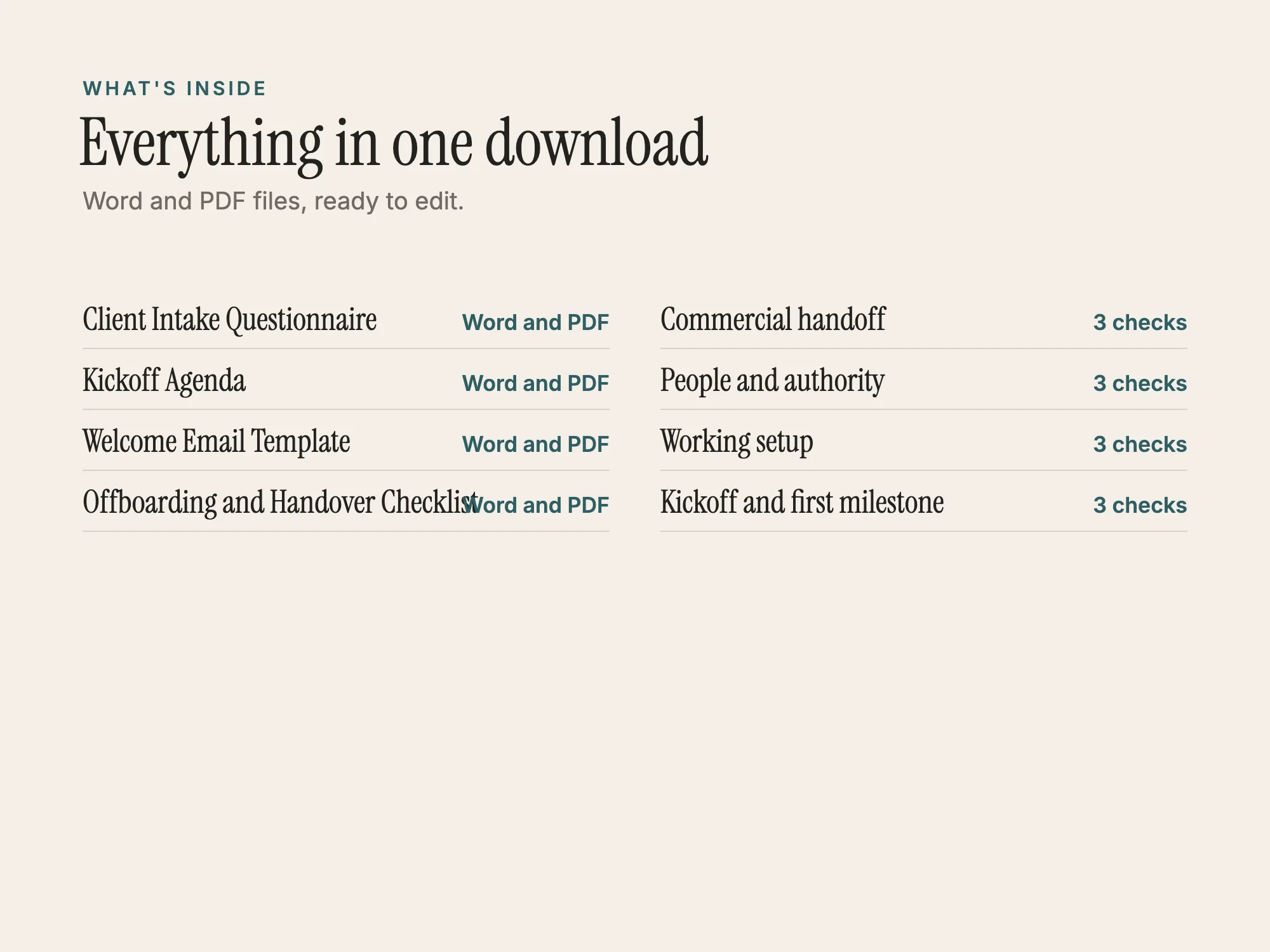Click 'Word and PDF' beside Welcome Email Template
Viewport: 1270px width, 952px height.
[x=535, y=444]
